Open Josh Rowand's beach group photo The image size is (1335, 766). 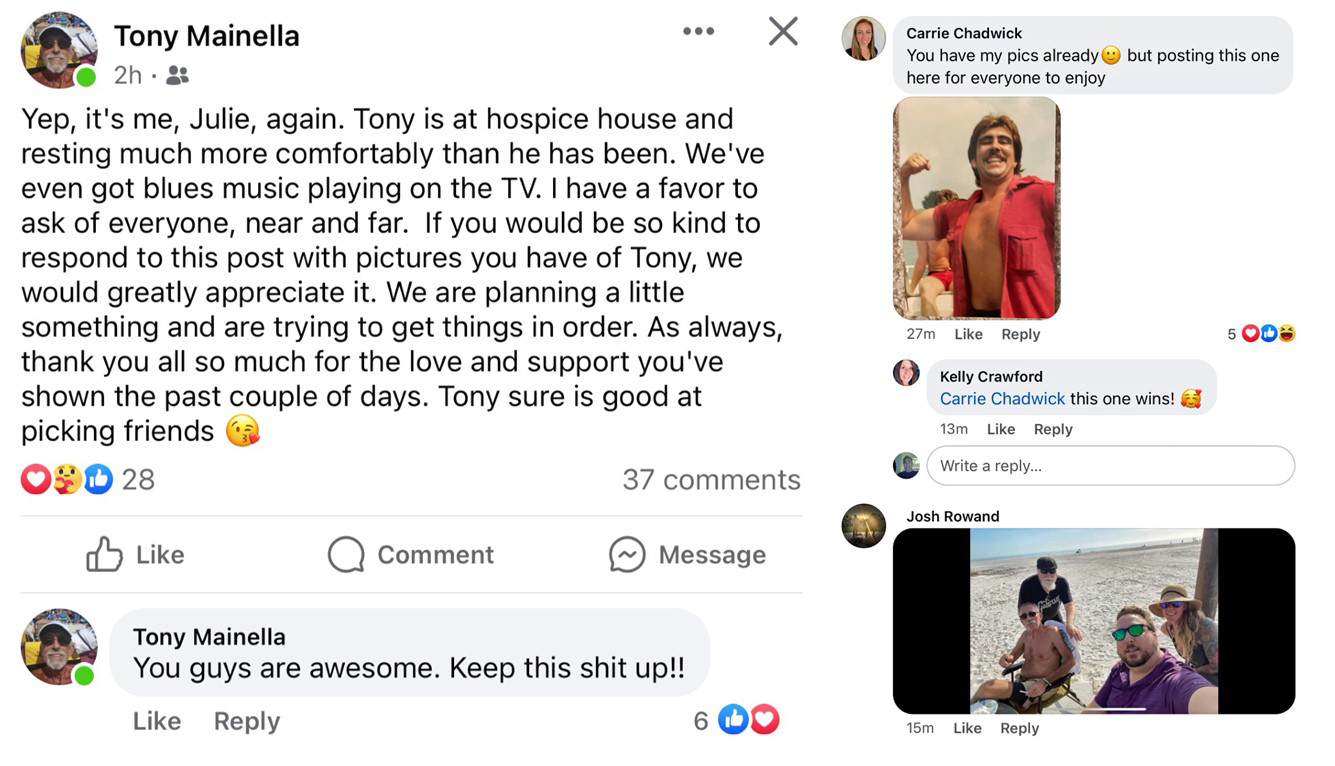click(1093, 620)
